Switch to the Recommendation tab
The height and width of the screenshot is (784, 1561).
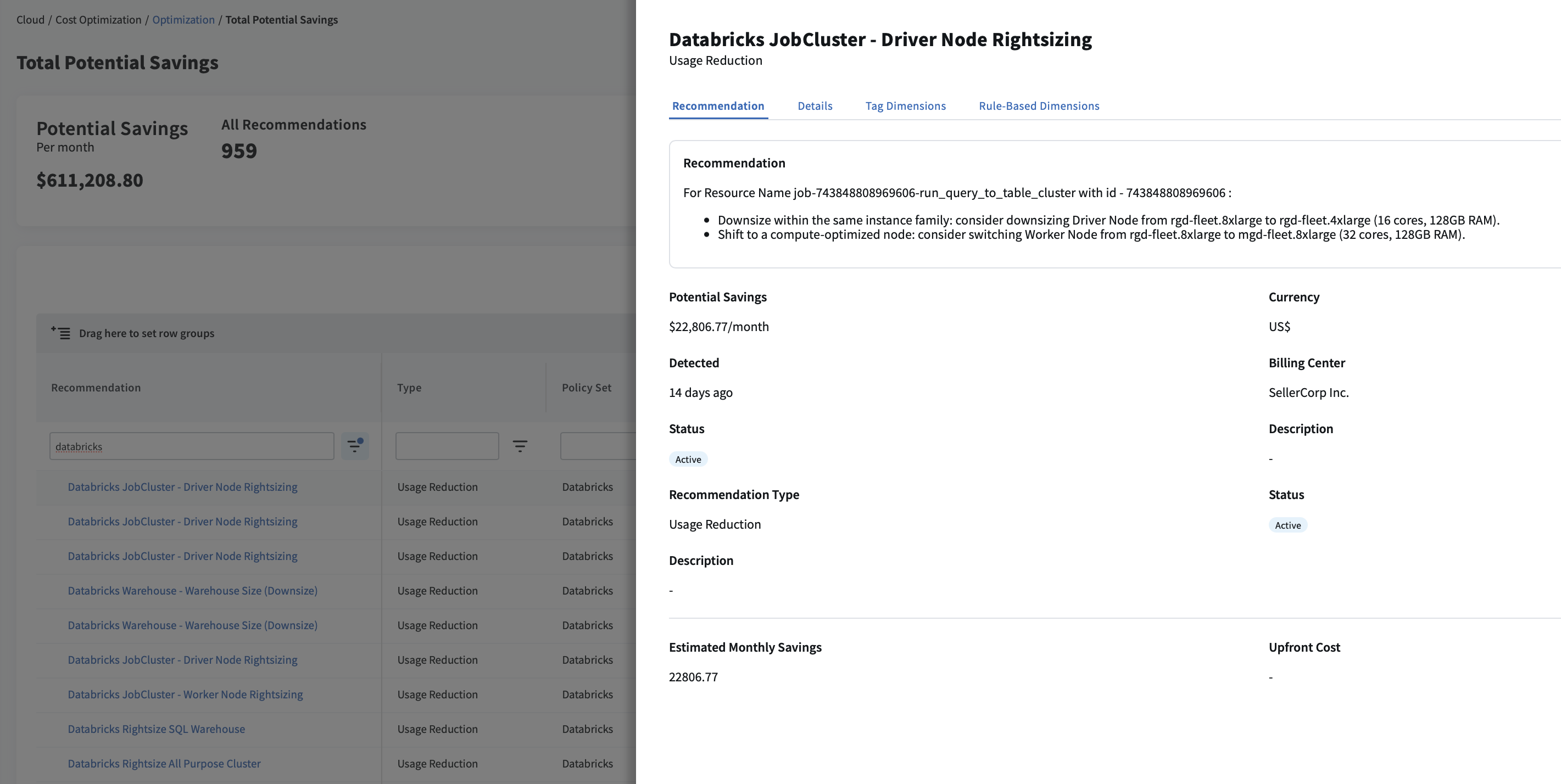click(718, 105)
